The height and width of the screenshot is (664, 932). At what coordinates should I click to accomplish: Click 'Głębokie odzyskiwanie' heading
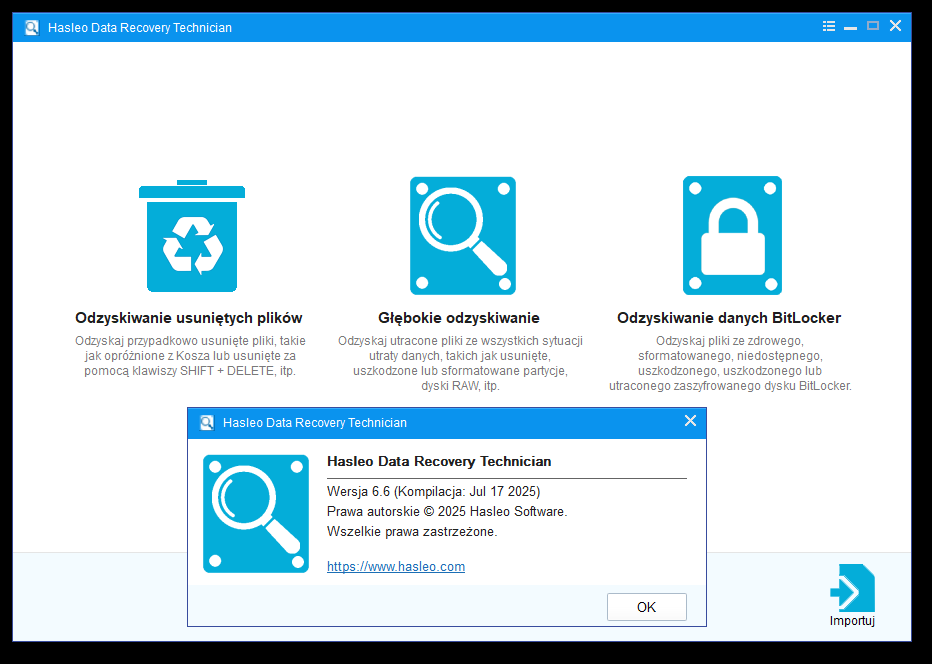point(459,318)
